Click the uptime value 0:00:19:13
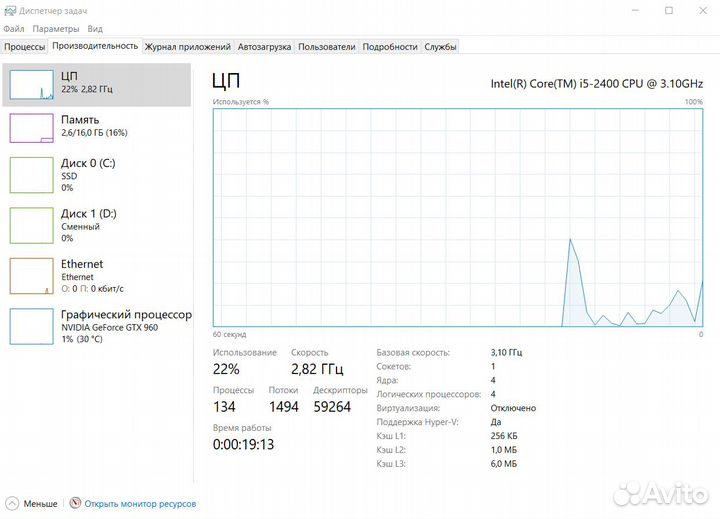 (x=243, y=444)
